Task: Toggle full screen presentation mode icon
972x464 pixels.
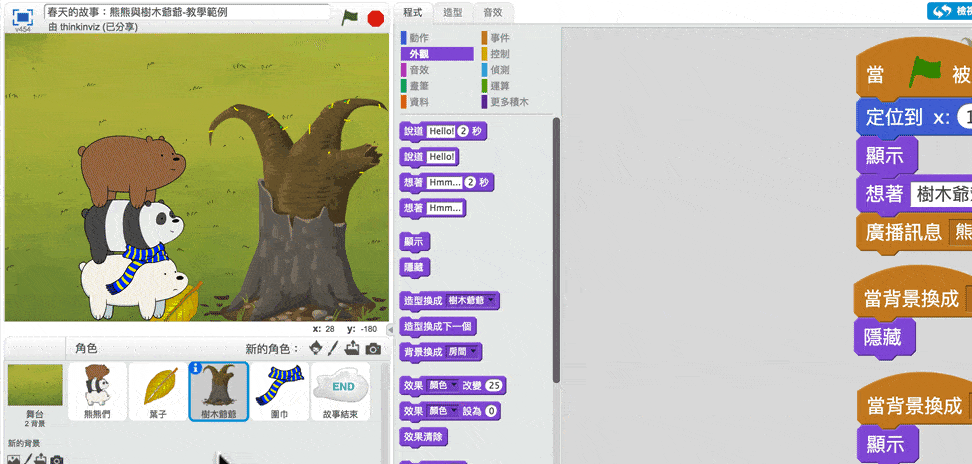Action: tap(23, 18)
